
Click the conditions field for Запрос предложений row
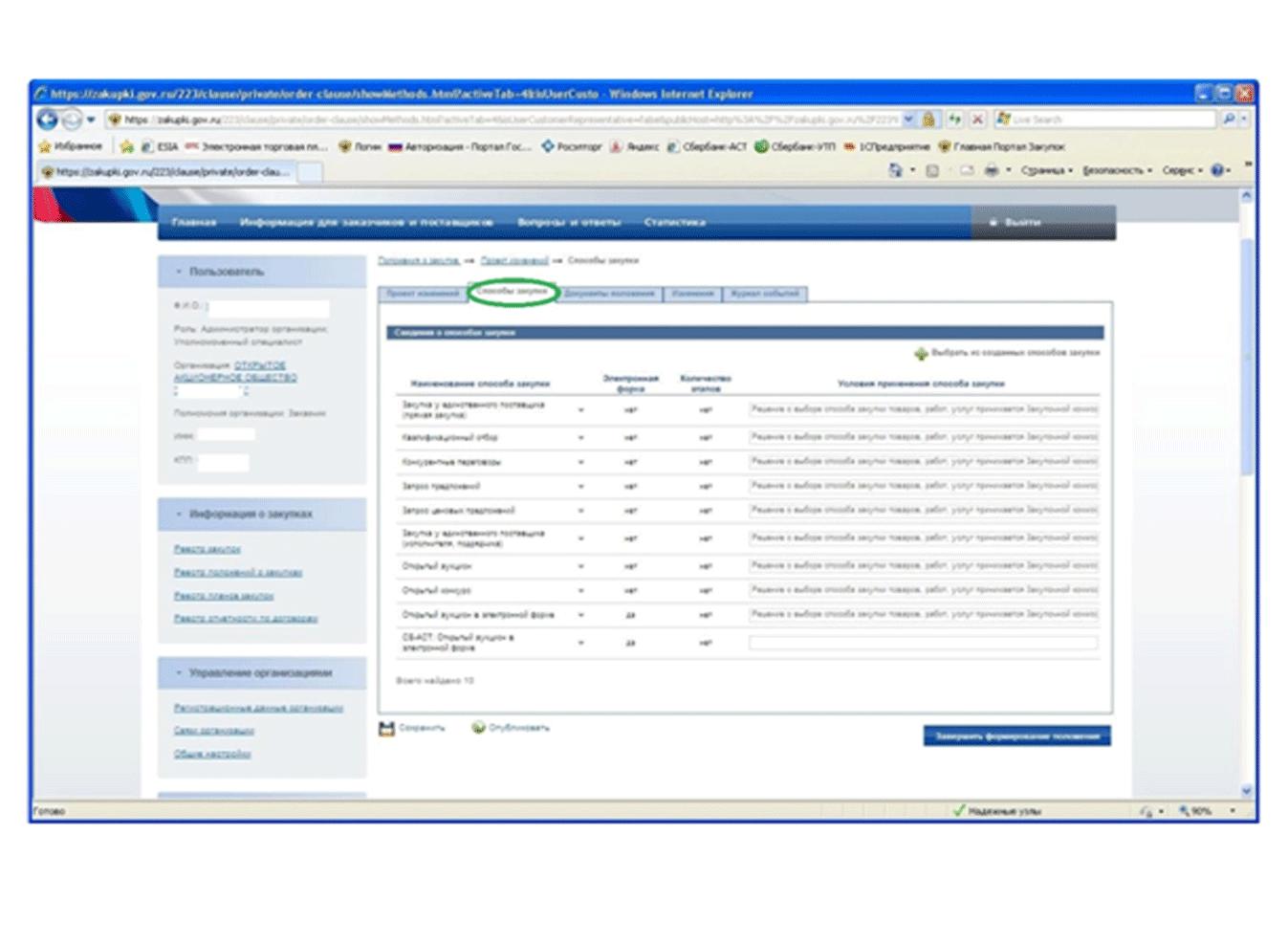click(924, 486)
